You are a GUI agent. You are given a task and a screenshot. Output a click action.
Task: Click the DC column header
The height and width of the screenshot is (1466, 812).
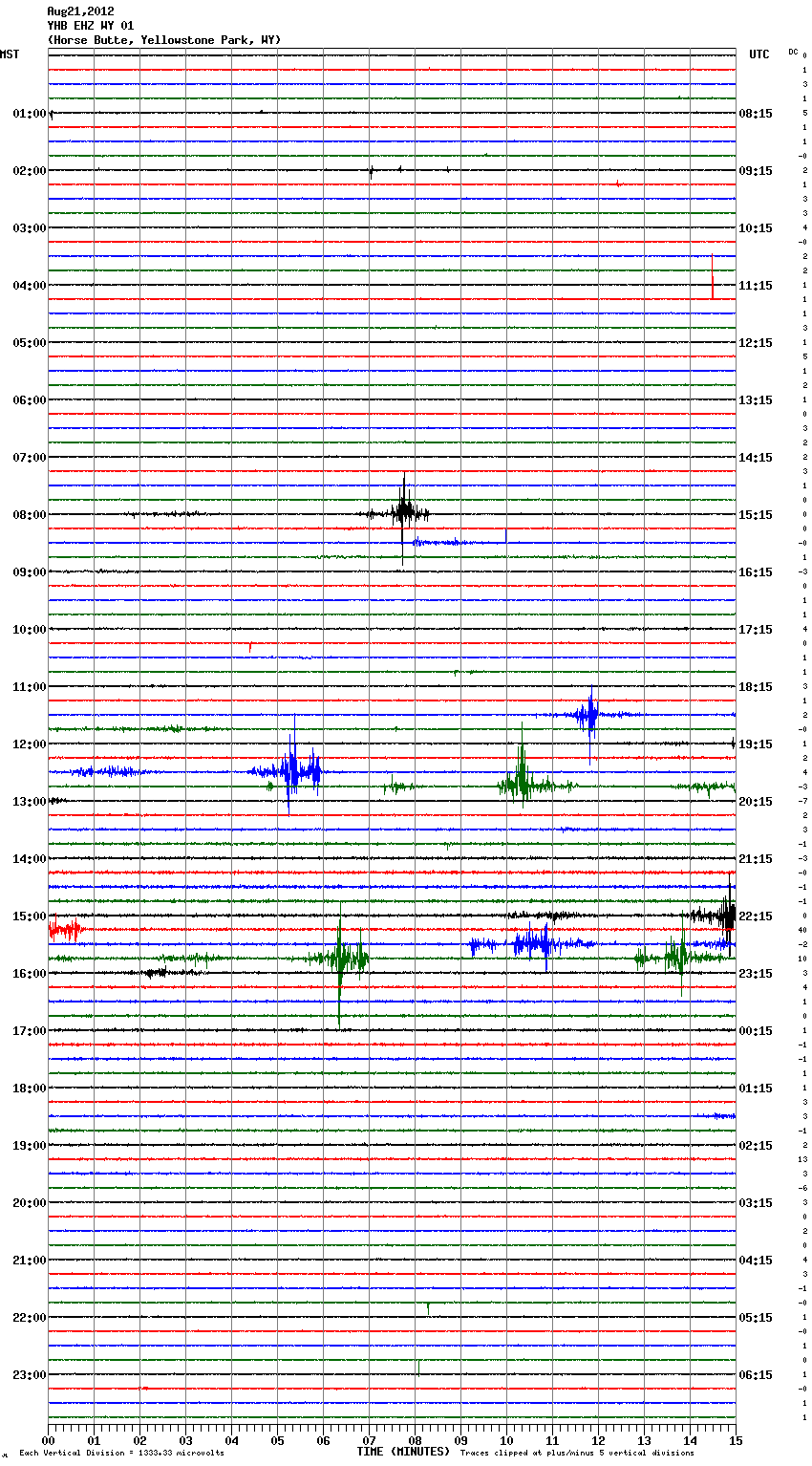click(793, 52)
